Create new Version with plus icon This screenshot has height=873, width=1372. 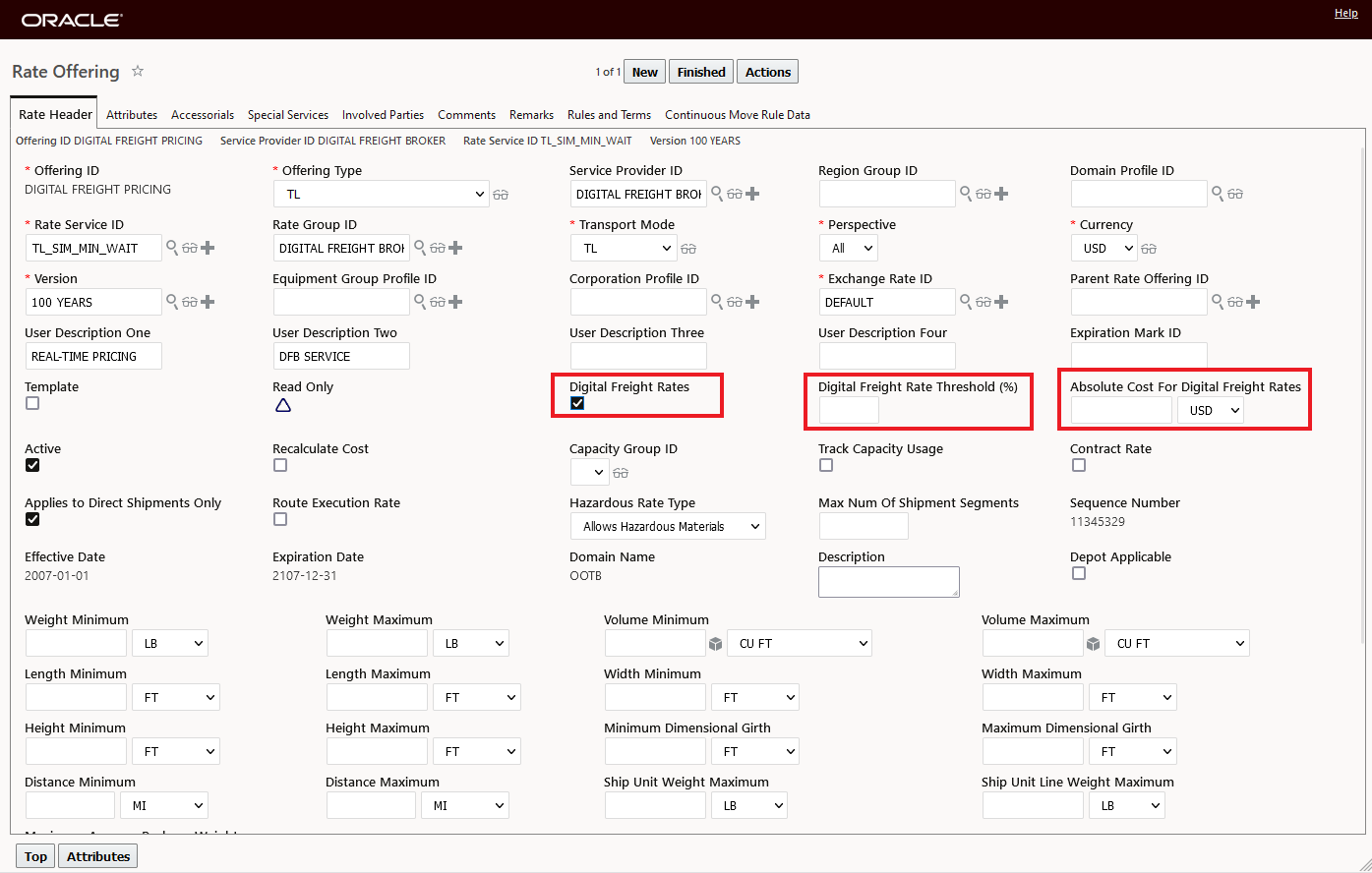pyautogui.click(x=208, y=302)
